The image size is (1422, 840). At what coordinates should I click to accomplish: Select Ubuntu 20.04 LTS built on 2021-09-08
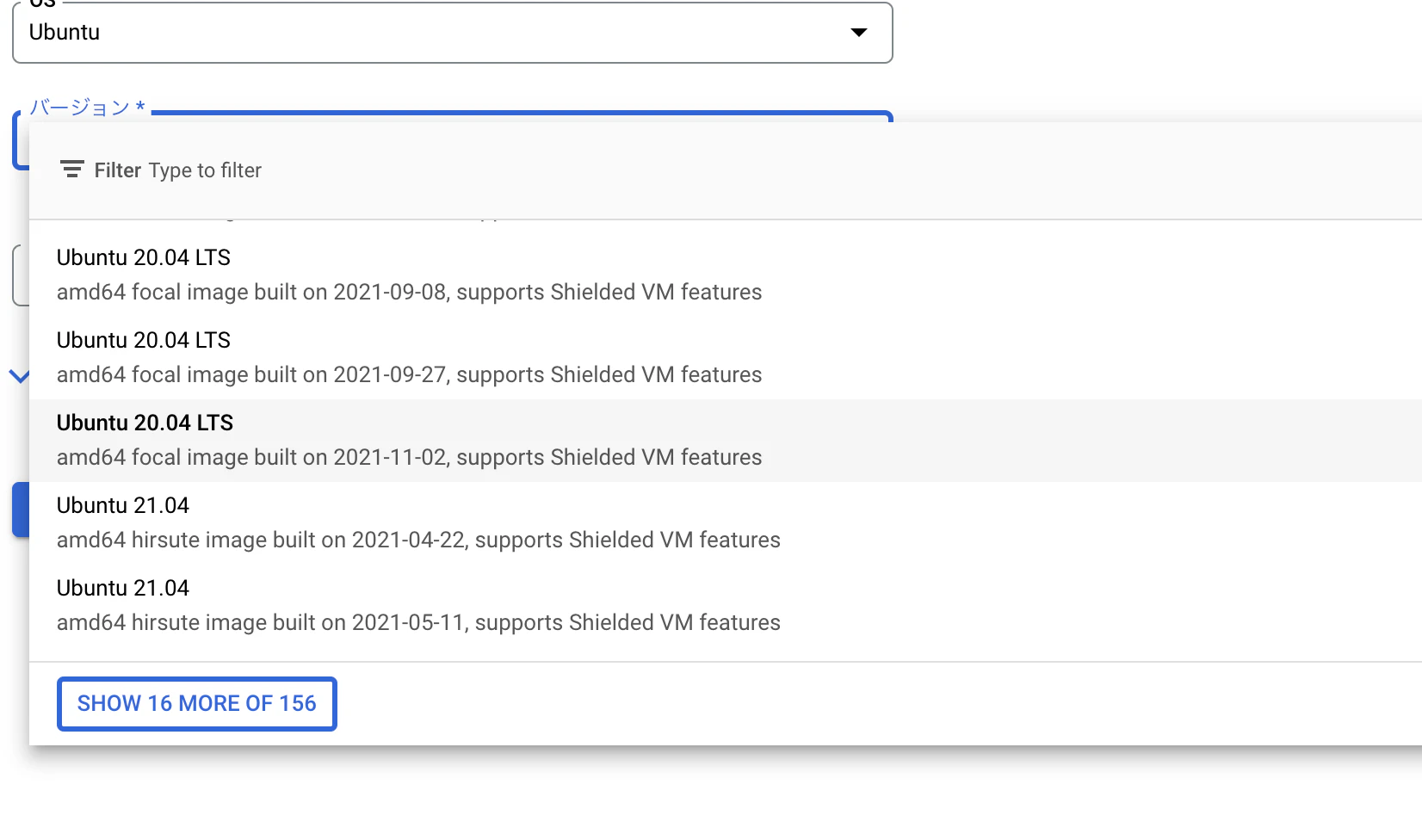coord(726,275)
